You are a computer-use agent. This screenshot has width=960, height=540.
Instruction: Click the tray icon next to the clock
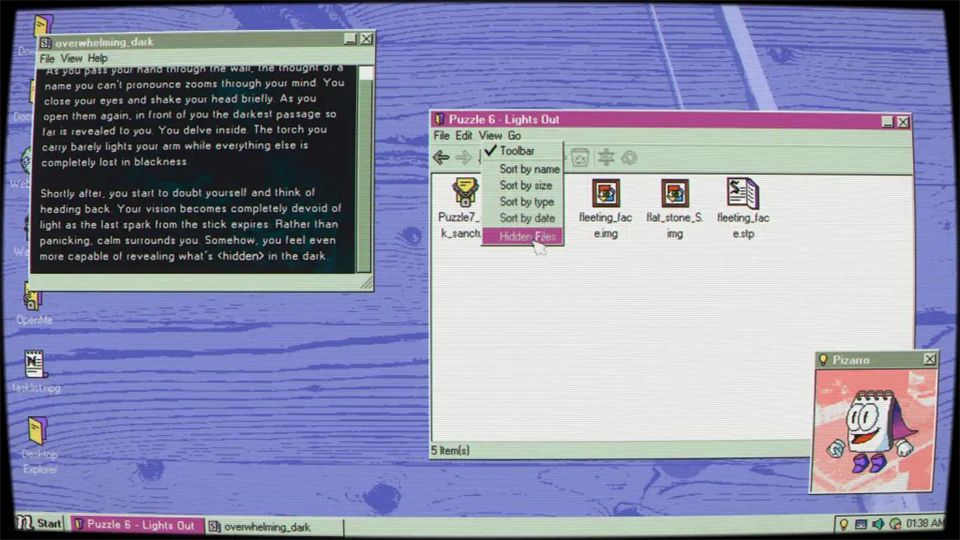[895, 524]
